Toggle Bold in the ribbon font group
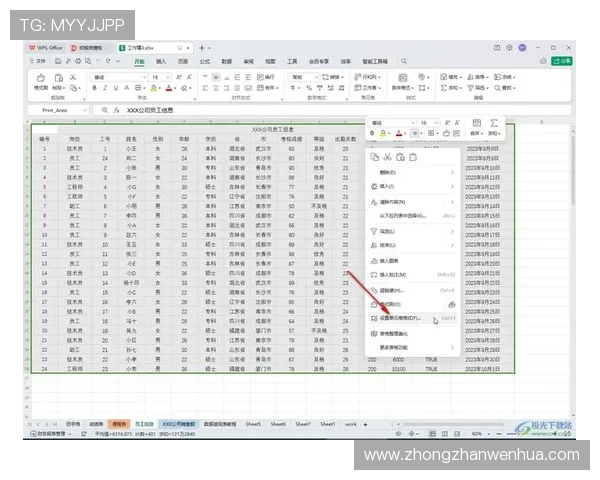The image size is (600, 480). [x=94, y=88]
